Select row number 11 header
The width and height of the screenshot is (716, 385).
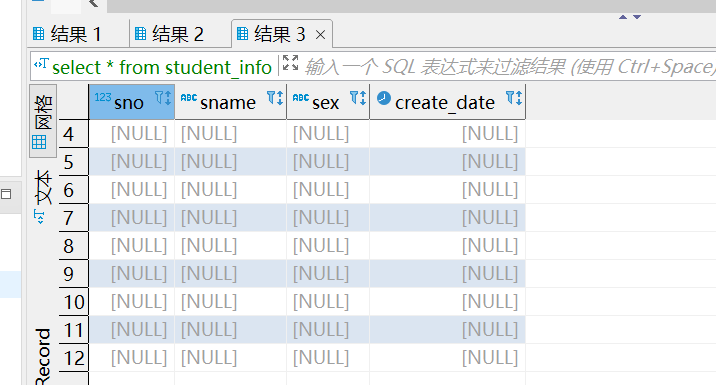pos(74,330)
